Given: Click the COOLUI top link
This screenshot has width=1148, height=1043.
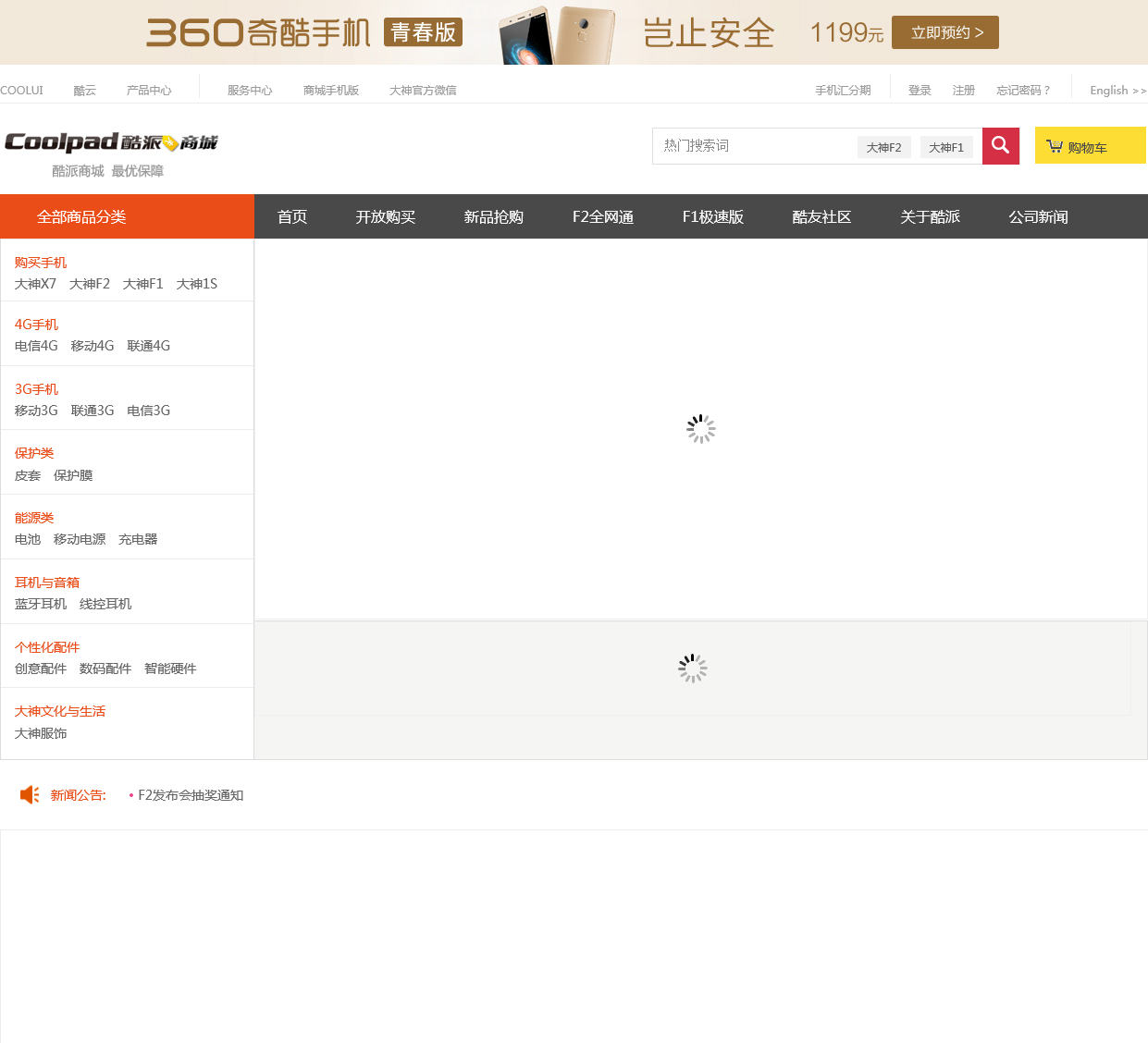Looking at the screenshot, I should [21, 90].
